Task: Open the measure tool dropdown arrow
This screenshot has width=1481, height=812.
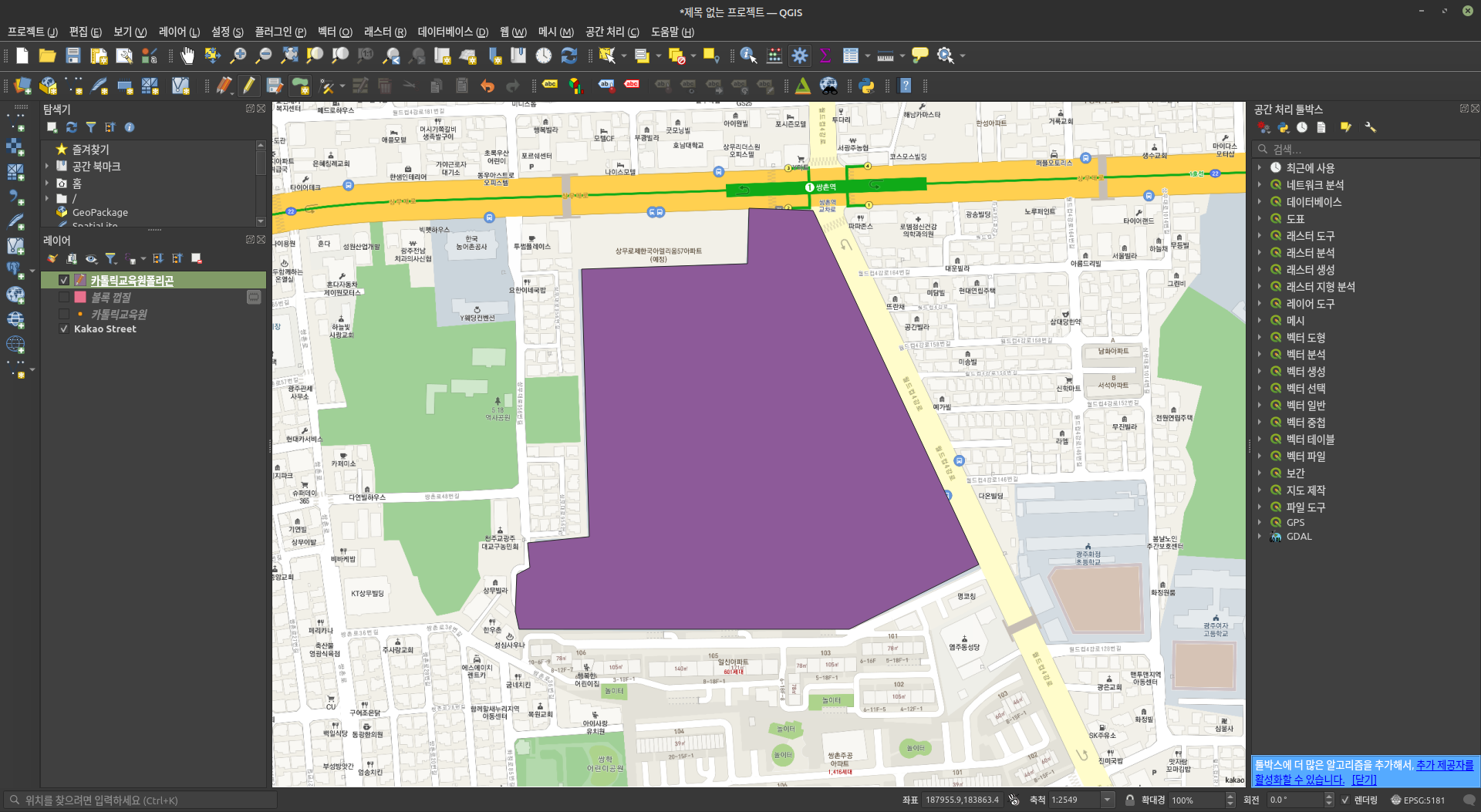Action: tap(902, 56)
